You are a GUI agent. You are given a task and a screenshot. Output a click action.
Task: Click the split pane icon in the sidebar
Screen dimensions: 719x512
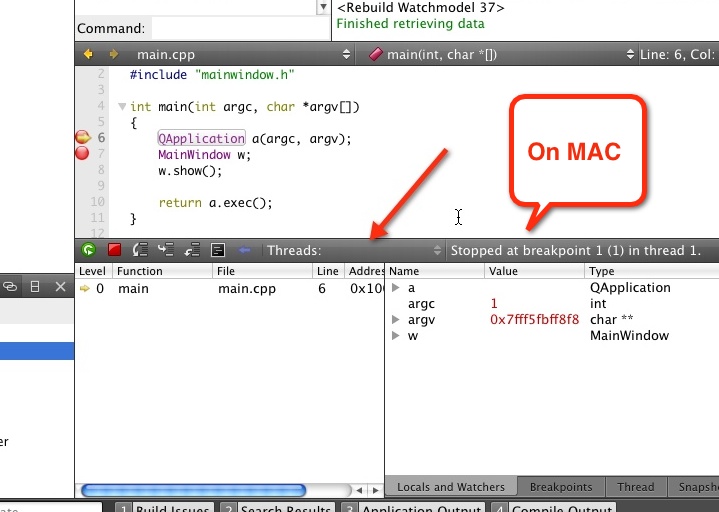tap(35, 287)
